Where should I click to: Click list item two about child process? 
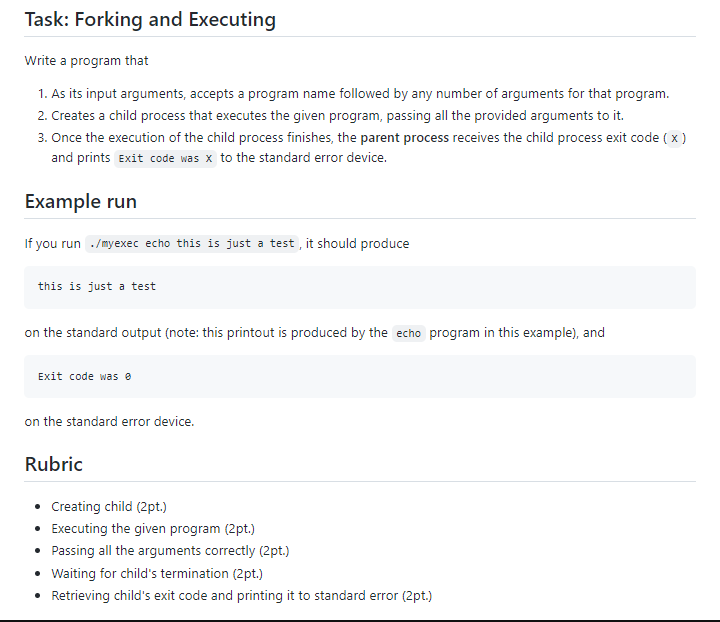(x=338, y=116)
